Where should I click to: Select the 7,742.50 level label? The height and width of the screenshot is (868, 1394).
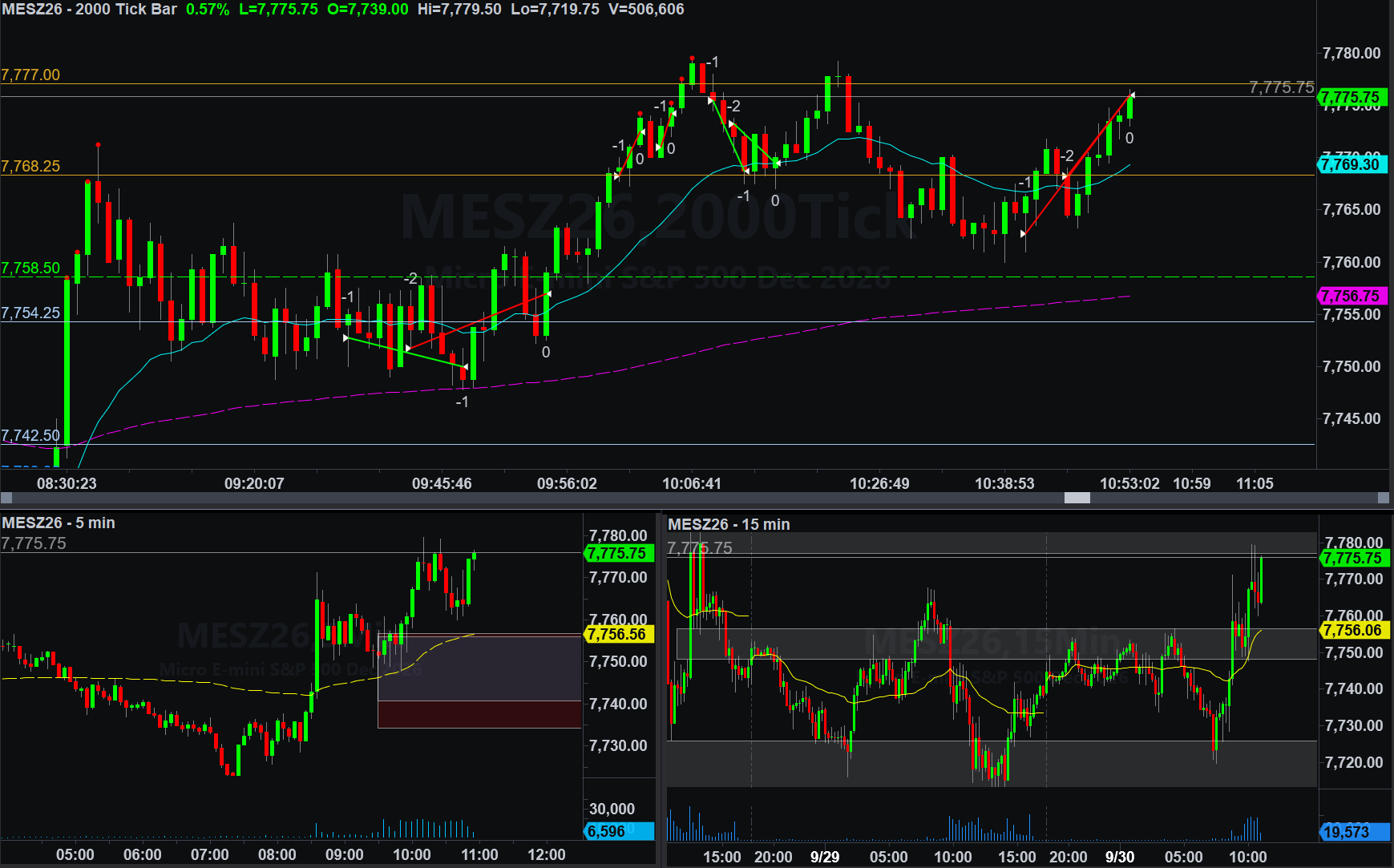(30, 435)
